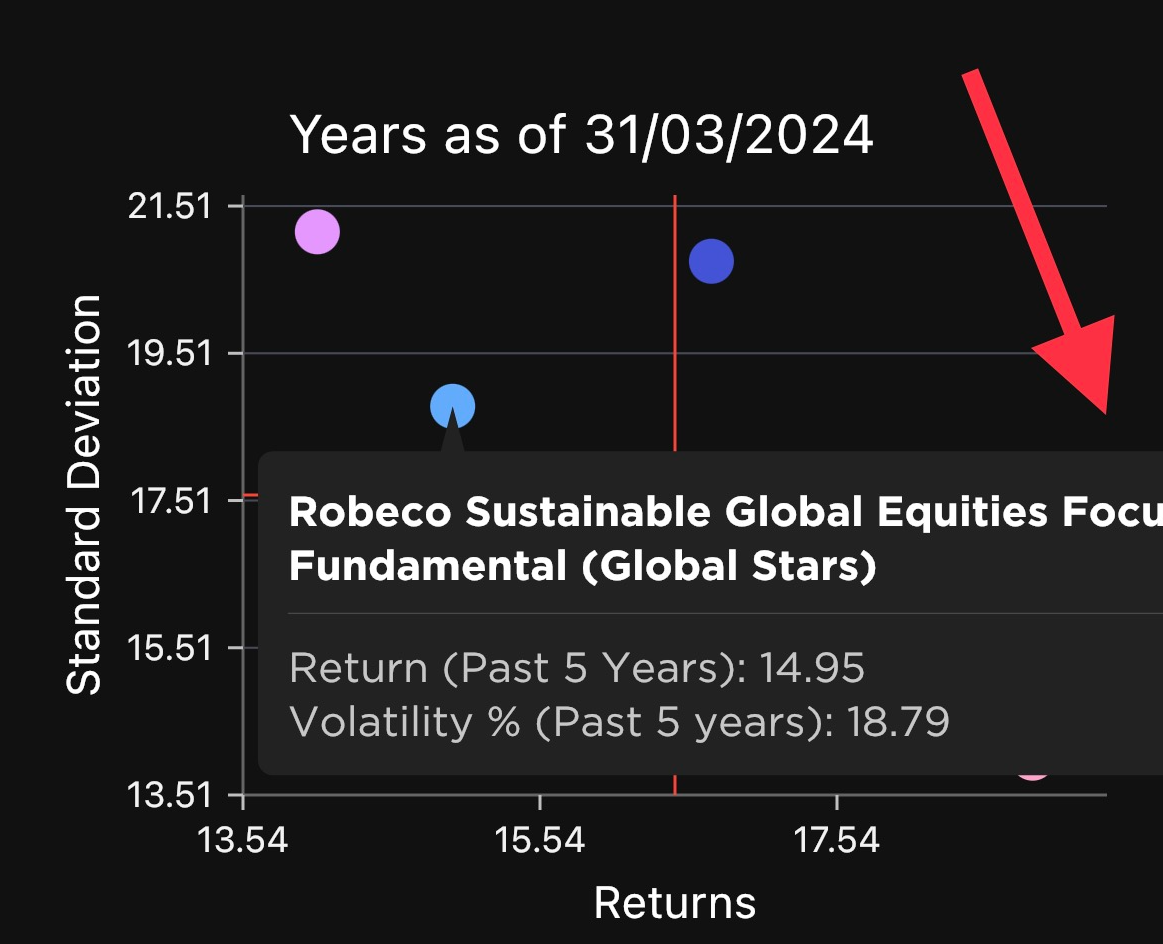Click the chart title showing 31/03/2024
The height and width of the screenshot is (944, 1163).
tap(581, 135)
